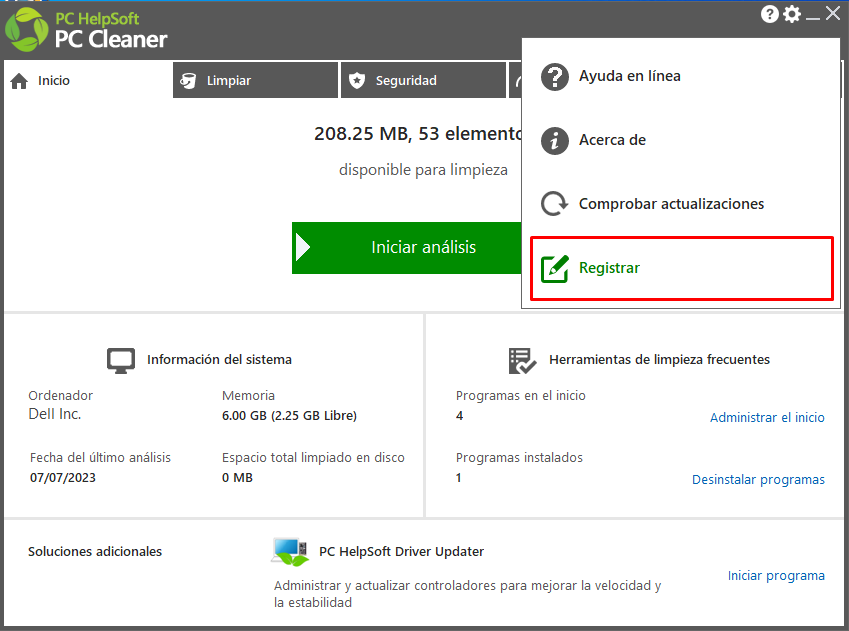The image size is (849, 631).
Task: Click the home icon on Inicio tab
Action: point(19,81)
